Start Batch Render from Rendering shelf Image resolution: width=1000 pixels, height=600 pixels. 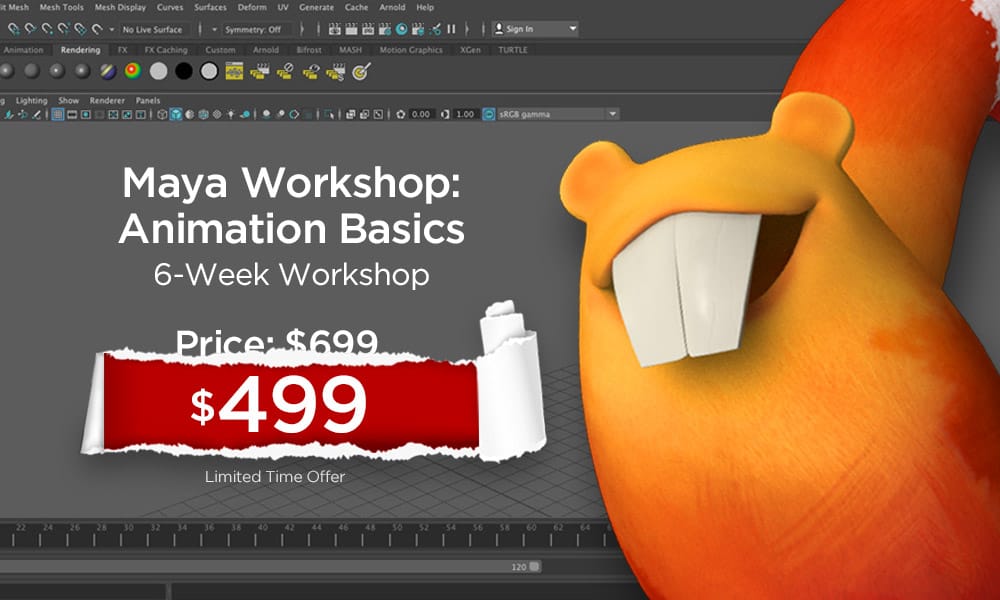pos(259,71)
